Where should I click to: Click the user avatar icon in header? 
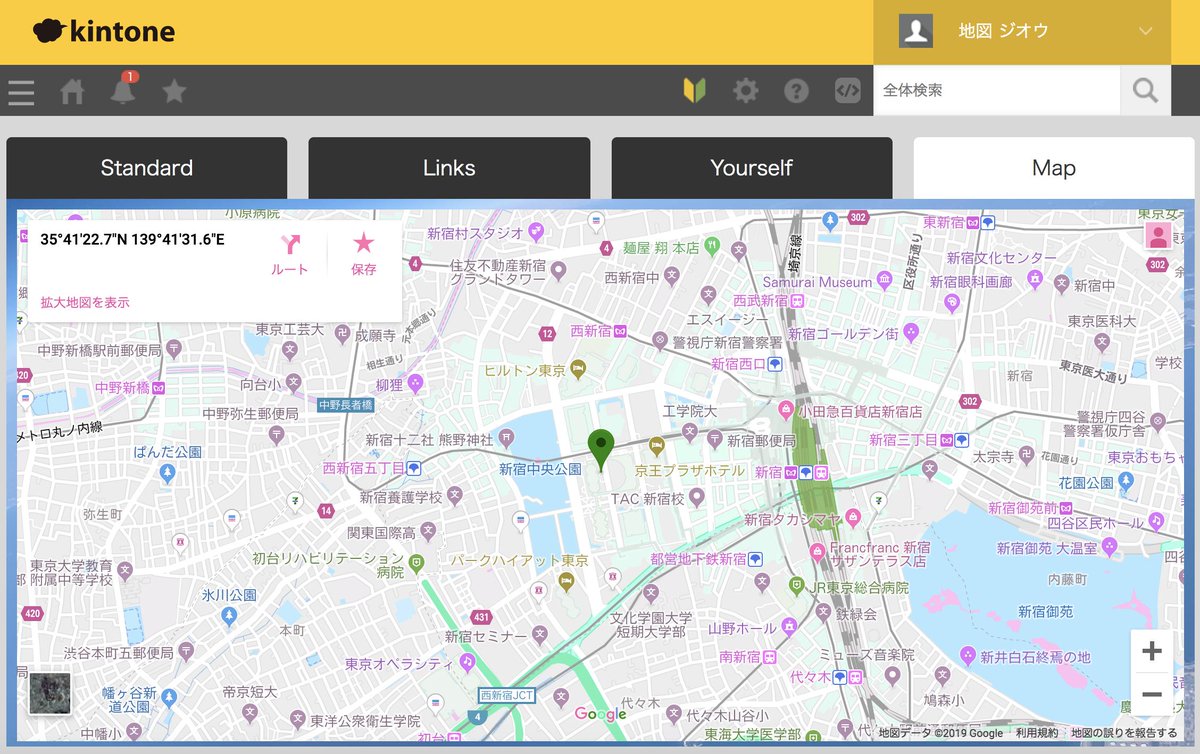point(916,31)
